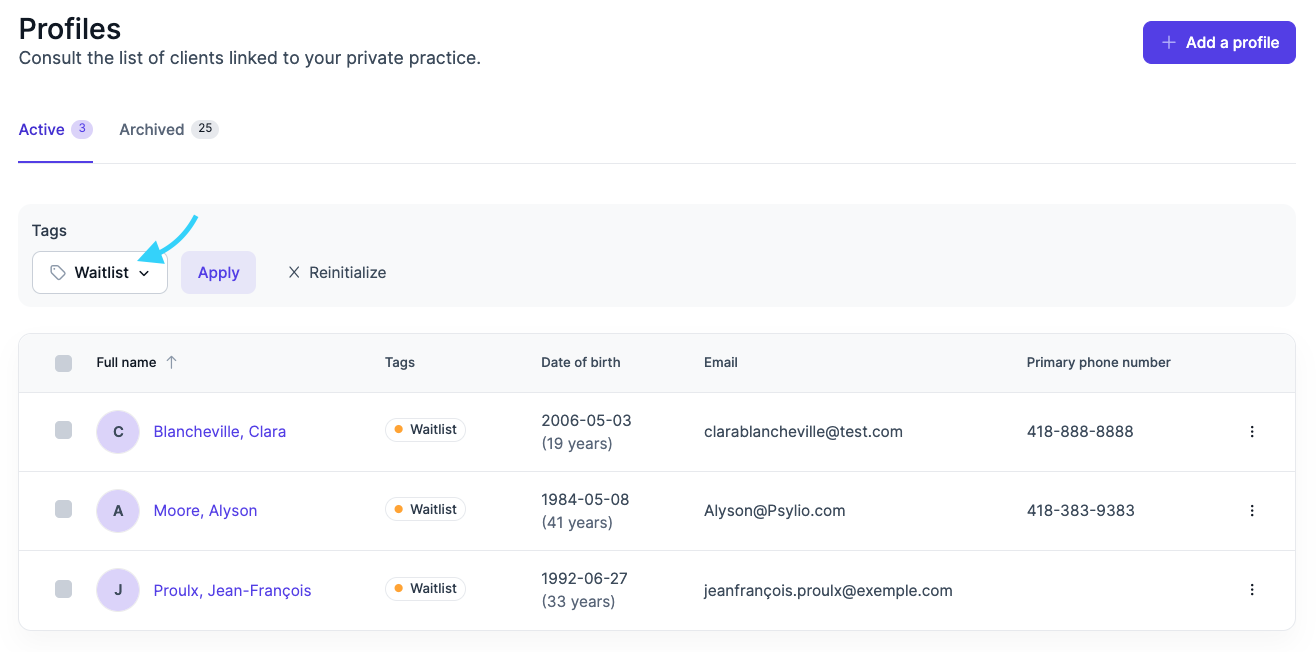Open the Moore, Alyson profile link
Image resolution: width=1316 pixels, height=652 pixels.
(205, 511)
